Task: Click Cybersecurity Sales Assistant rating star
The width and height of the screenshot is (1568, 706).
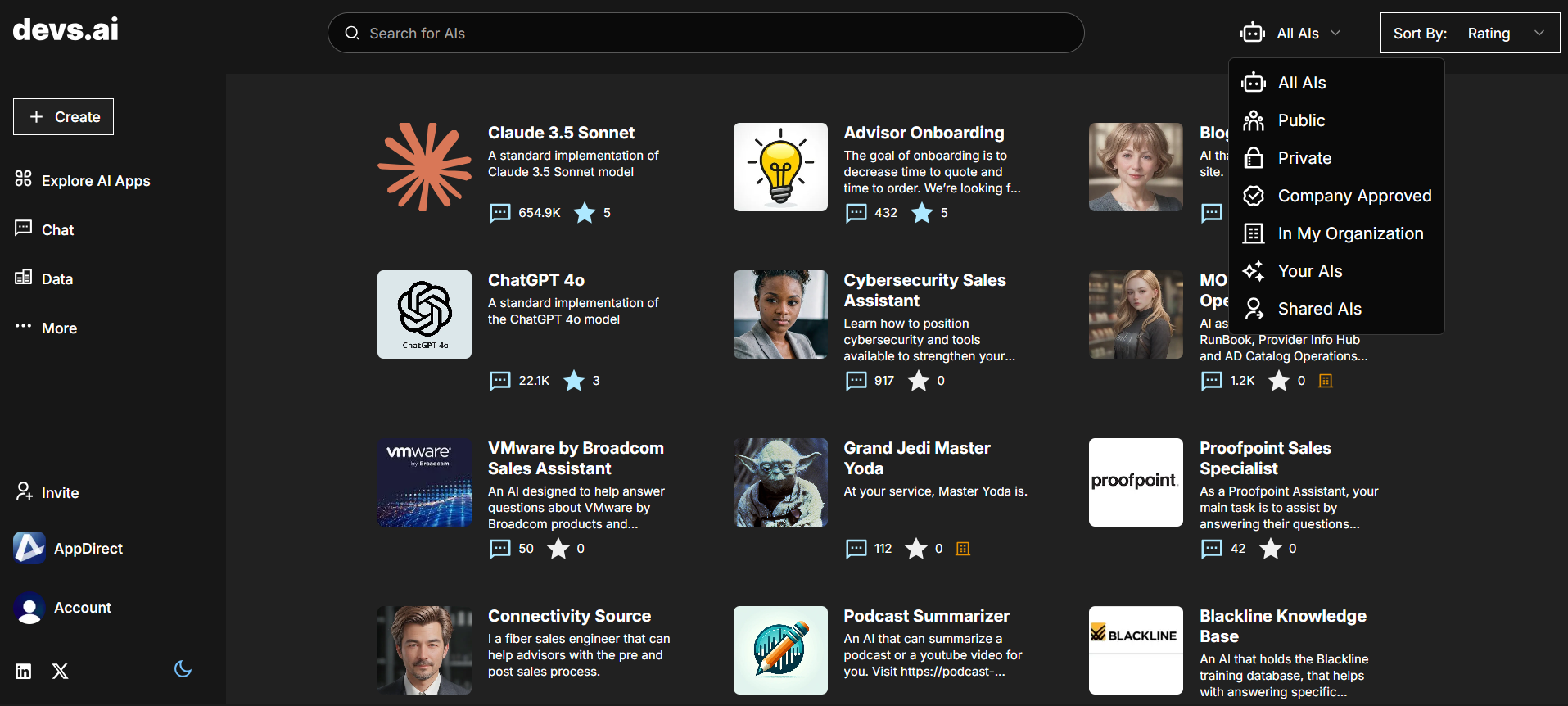Action: (919, 381)
